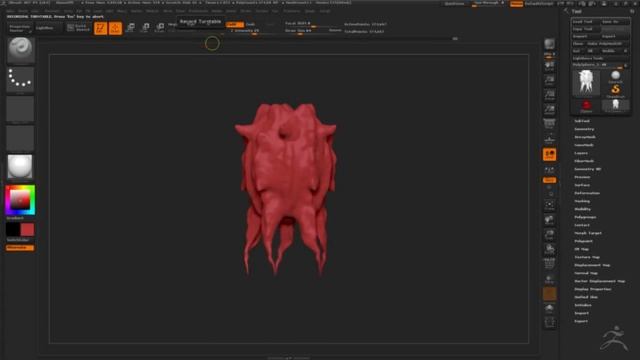640x360 pixels.
Task: Click Make PolyMesh3D button
Action: tap(607, 44)
